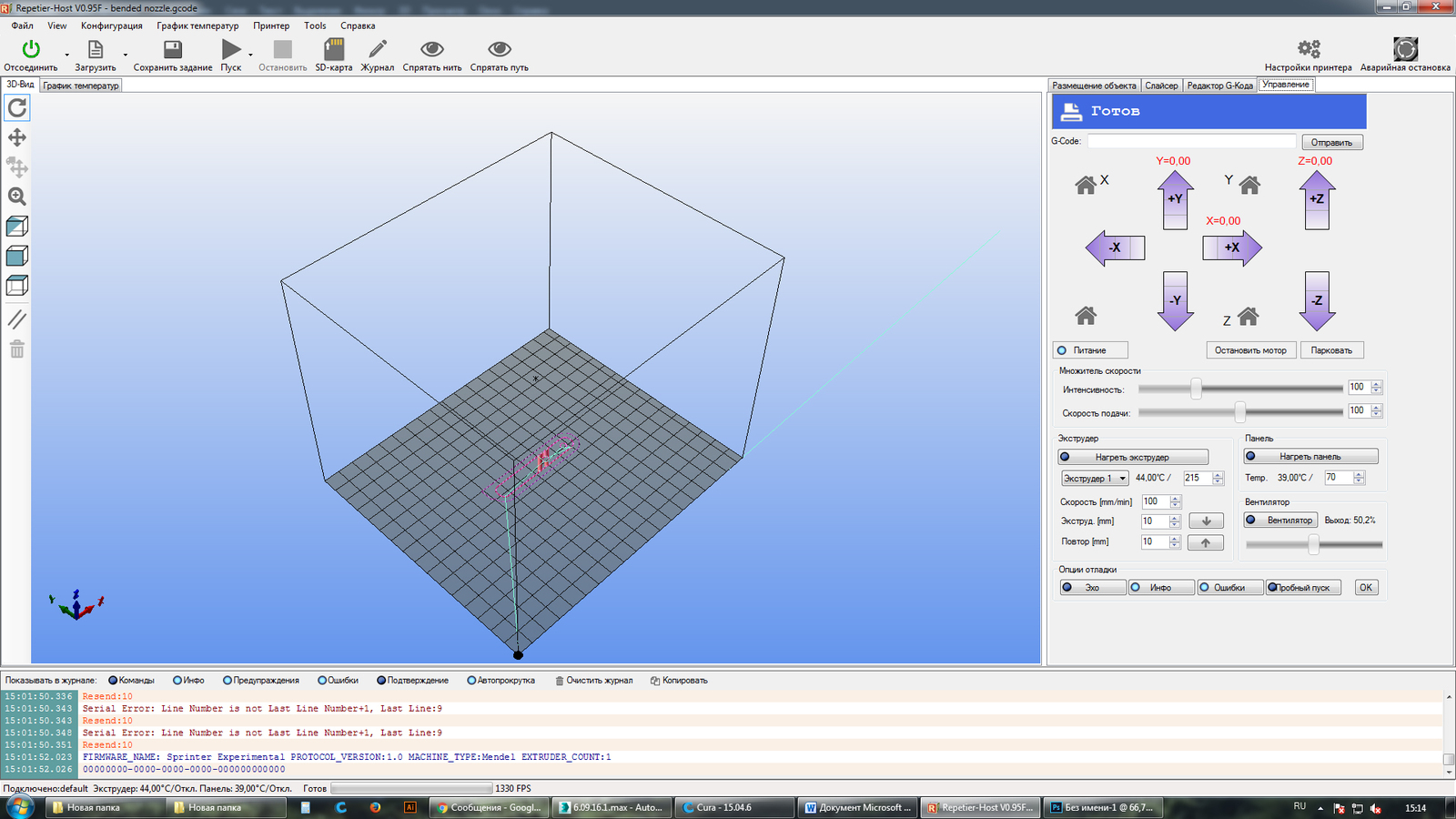Click the Копировать log button

click(x=679, y=681)
